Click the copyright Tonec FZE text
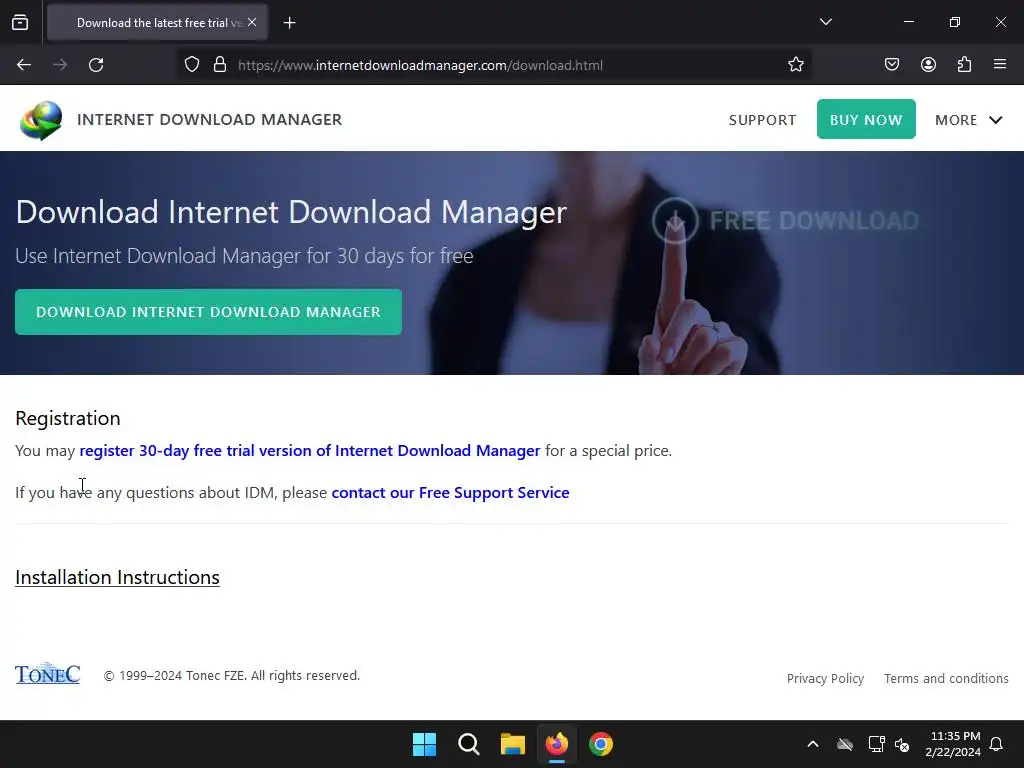The image size is (1024, 768). pyautogui.click(x=232, y=675)
